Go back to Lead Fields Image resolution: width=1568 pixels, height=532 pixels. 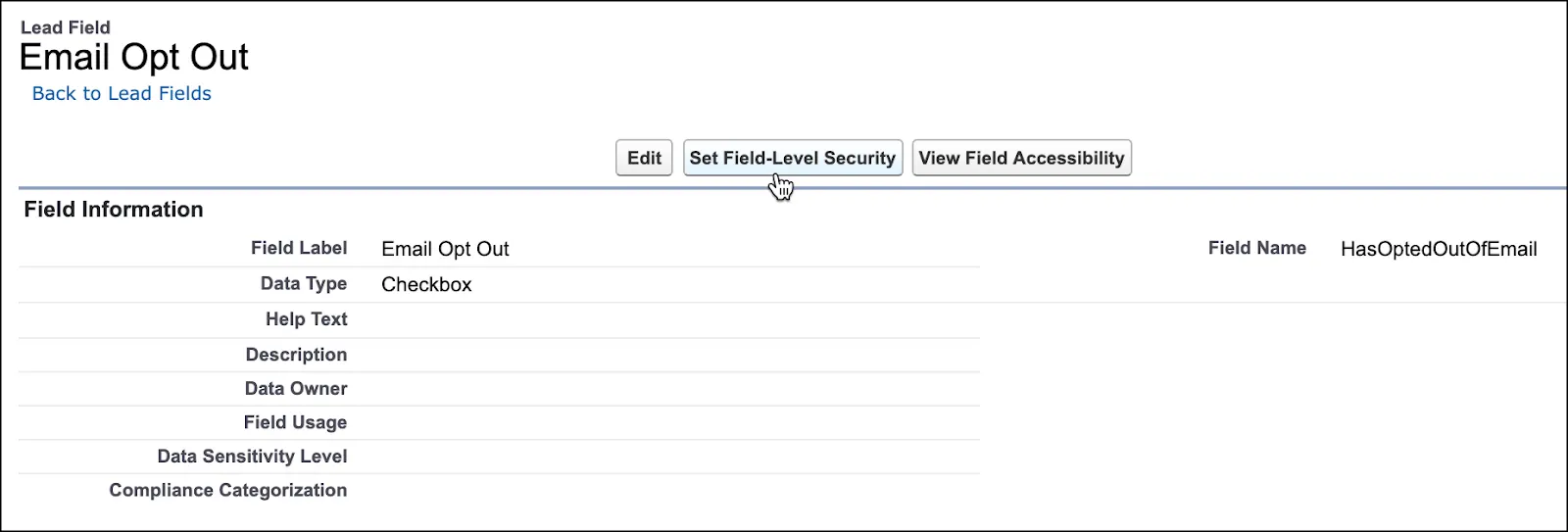[x=122, y=93]
